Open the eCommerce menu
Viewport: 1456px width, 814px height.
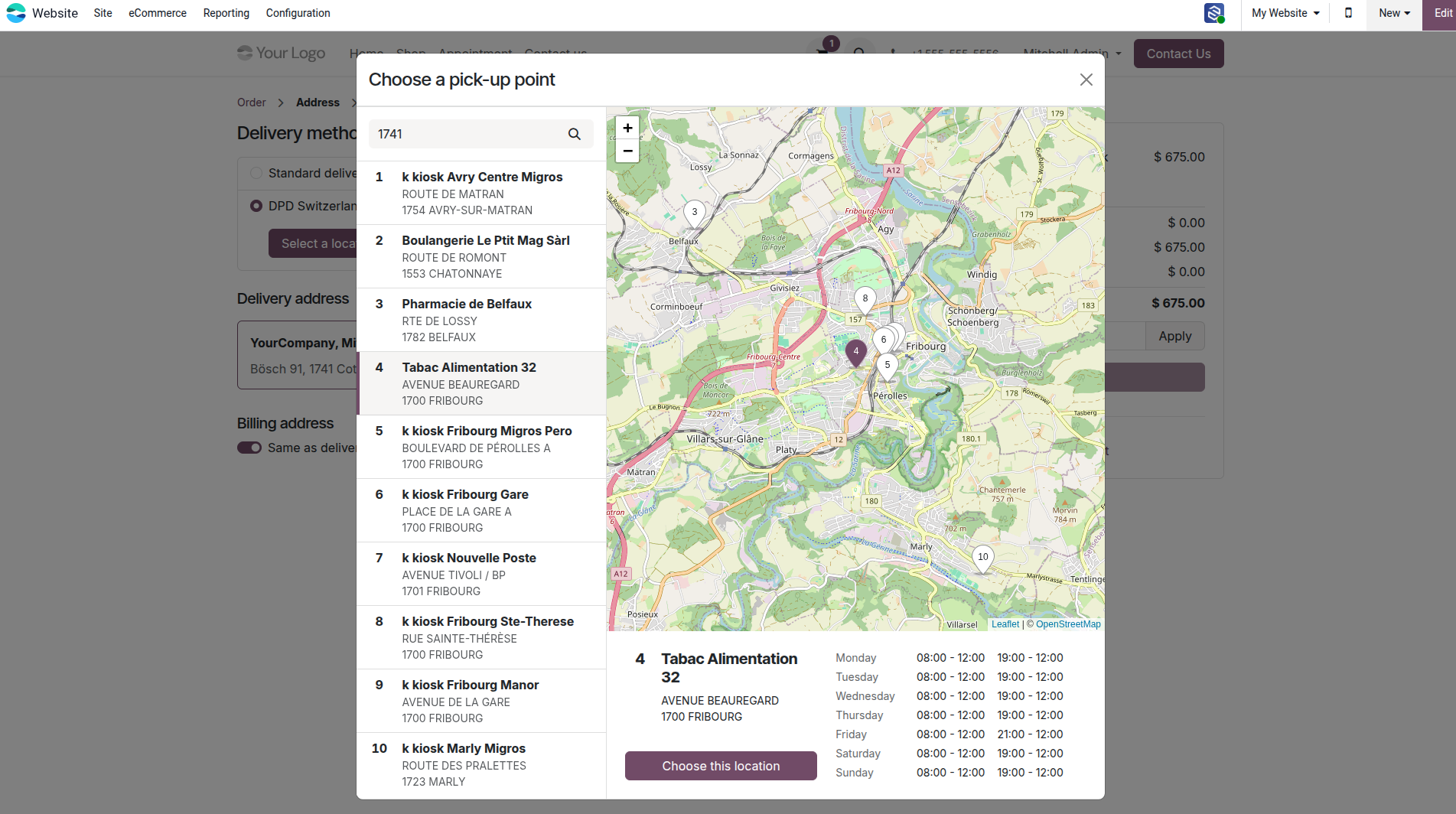pyautogui.click(x=158, y=13)
